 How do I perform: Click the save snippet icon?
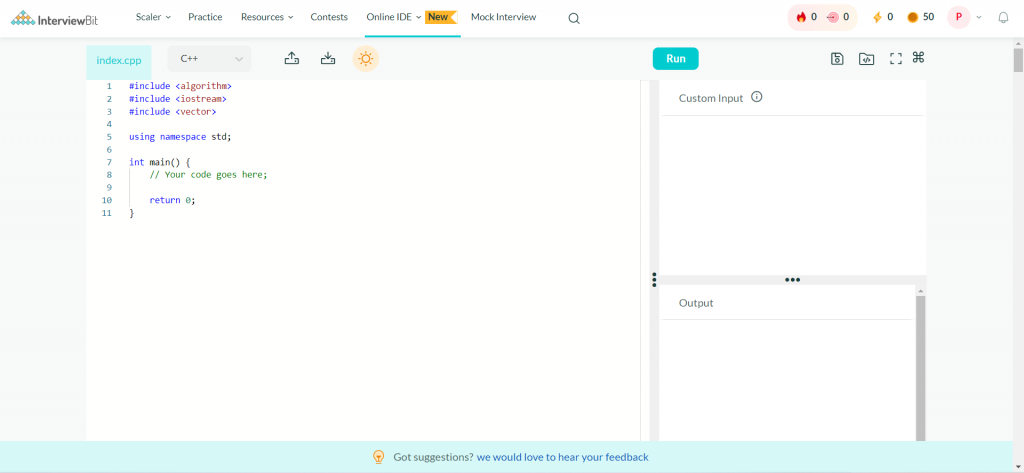pos(838,59)
